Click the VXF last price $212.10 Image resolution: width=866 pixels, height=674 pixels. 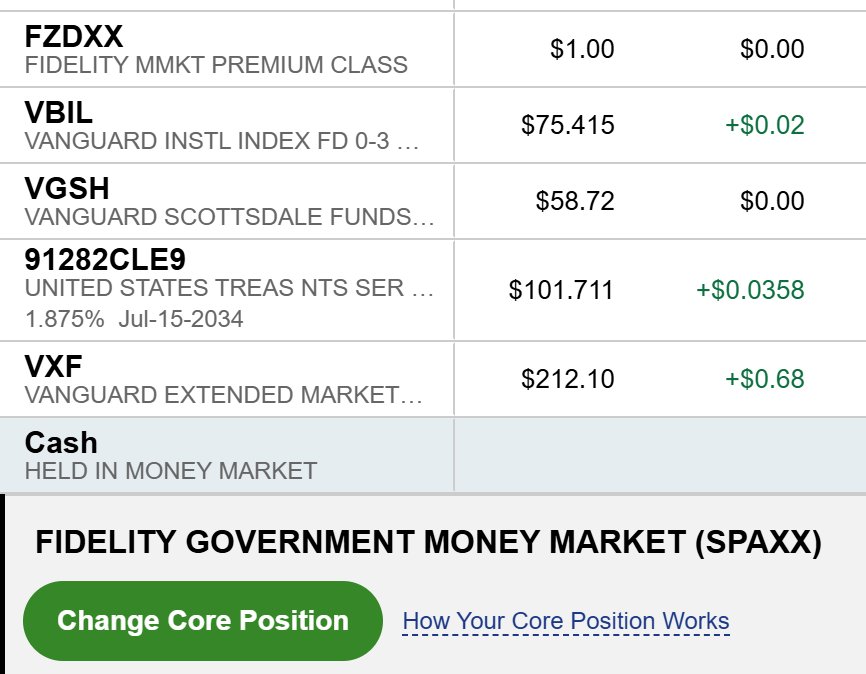point(568,379)
